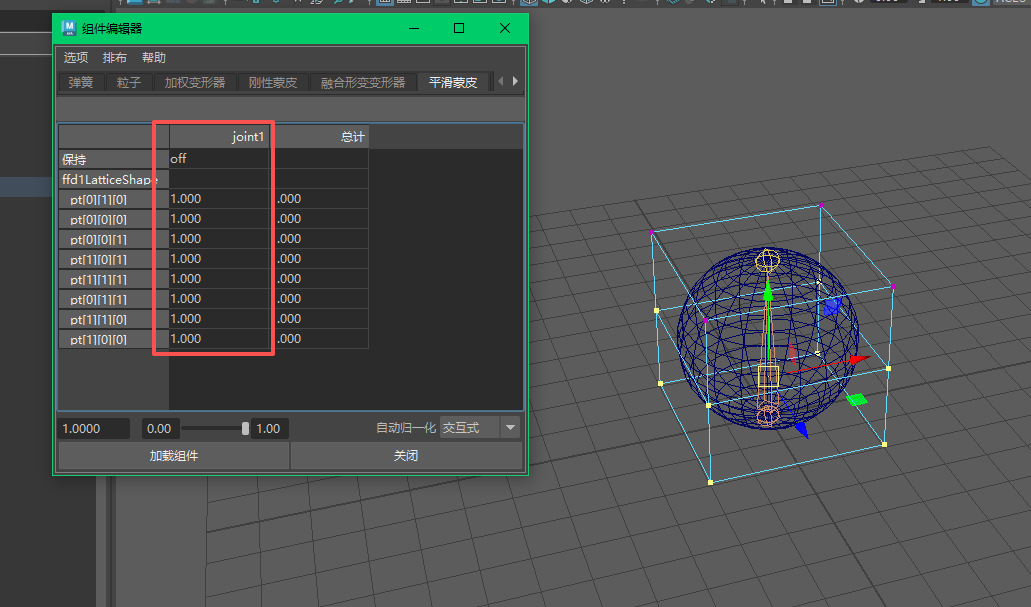This screenshot has height=607, width=1031.
Task: Select the ffd1LatticeShape row header
Action: point(114,180)
